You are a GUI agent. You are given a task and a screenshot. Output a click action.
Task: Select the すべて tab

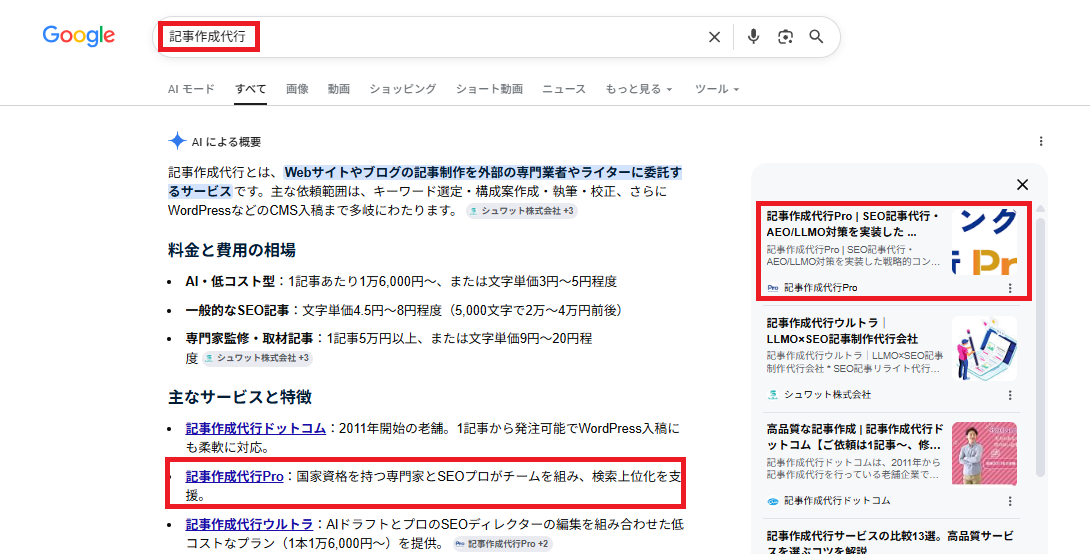pos(250,89)
